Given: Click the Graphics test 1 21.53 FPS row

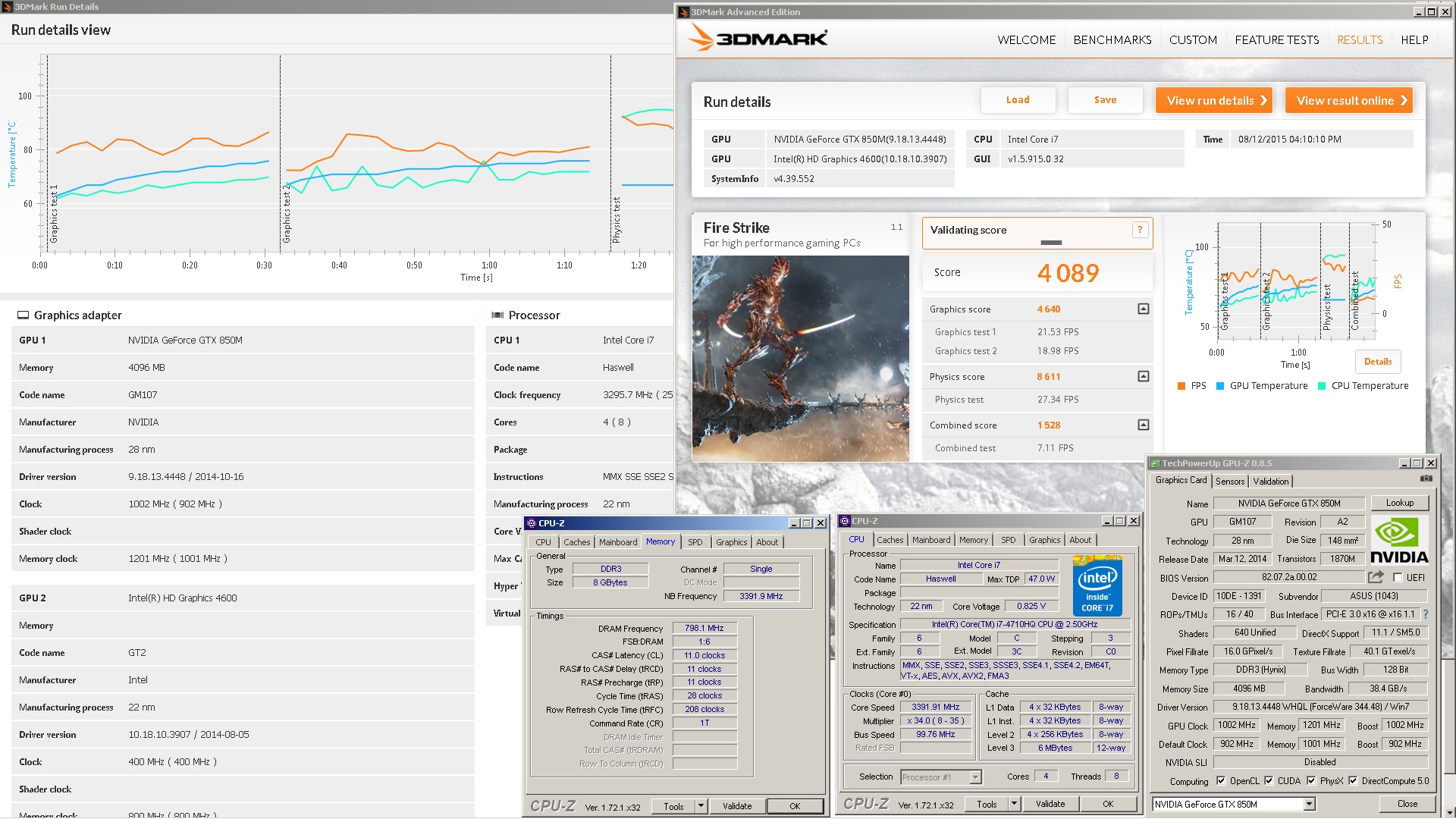Looking at the screenshot, I should click(x=1037, y=332).
